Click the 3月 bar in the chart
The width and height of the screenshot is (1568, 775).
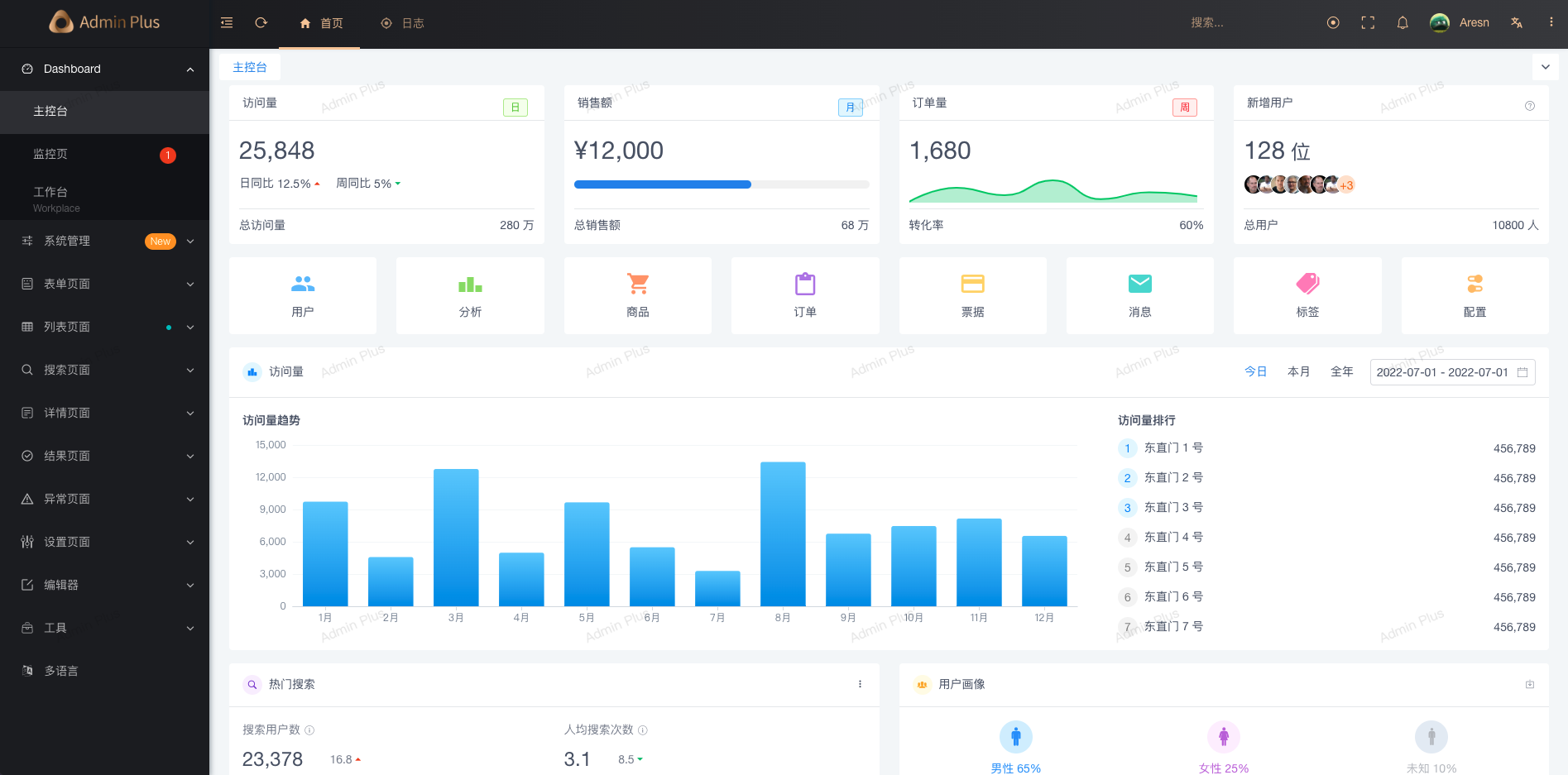pyautogui.click(x=456, y=538)
